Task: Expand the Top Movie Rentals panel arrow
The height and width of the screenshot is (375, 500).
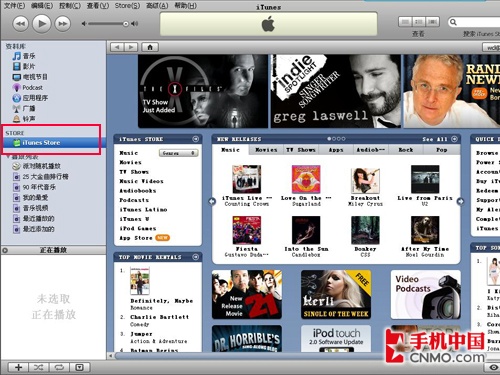Action: point(196,257)
